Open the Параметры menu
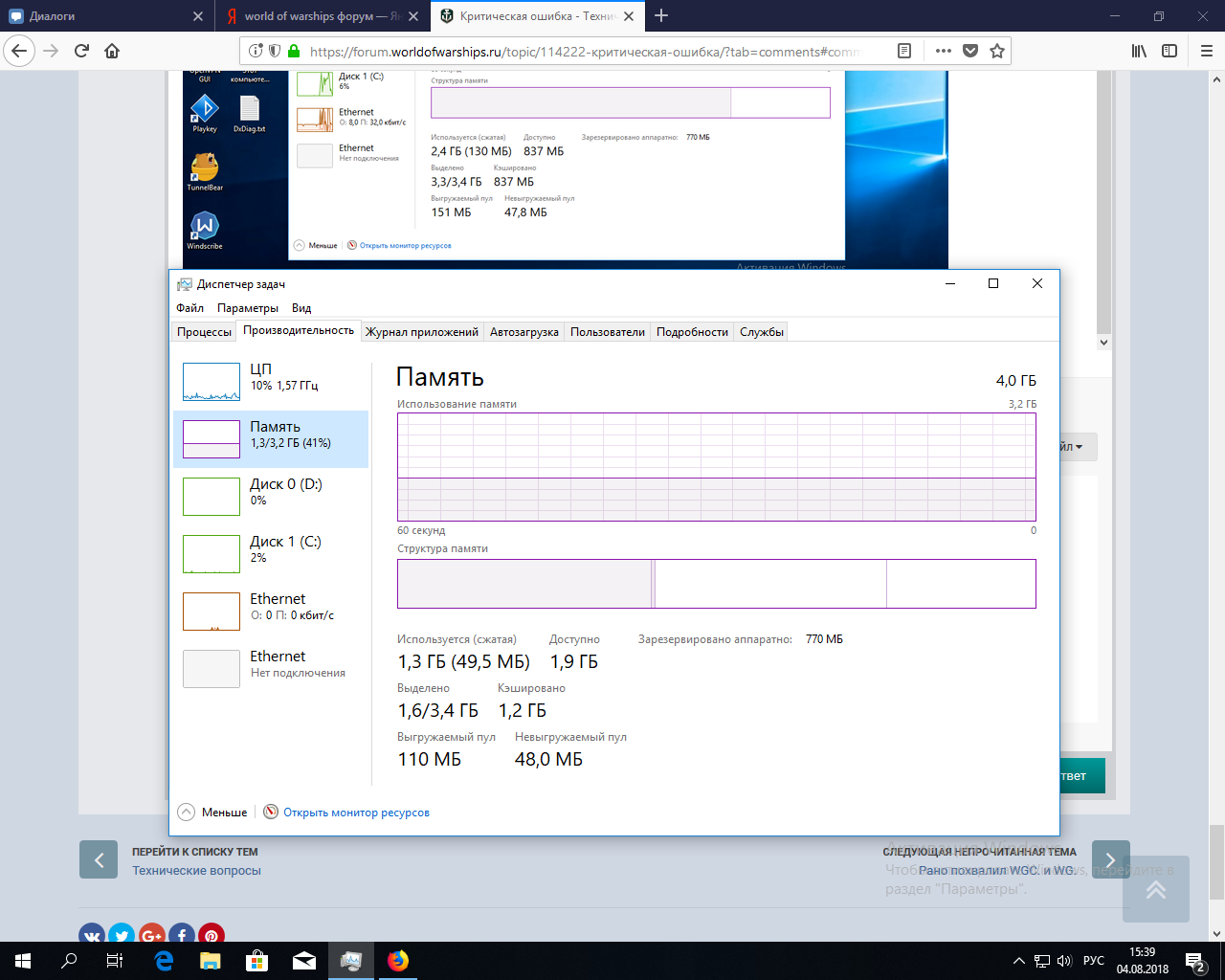This screenshot has height=980, width=1225. coord(248,308)
